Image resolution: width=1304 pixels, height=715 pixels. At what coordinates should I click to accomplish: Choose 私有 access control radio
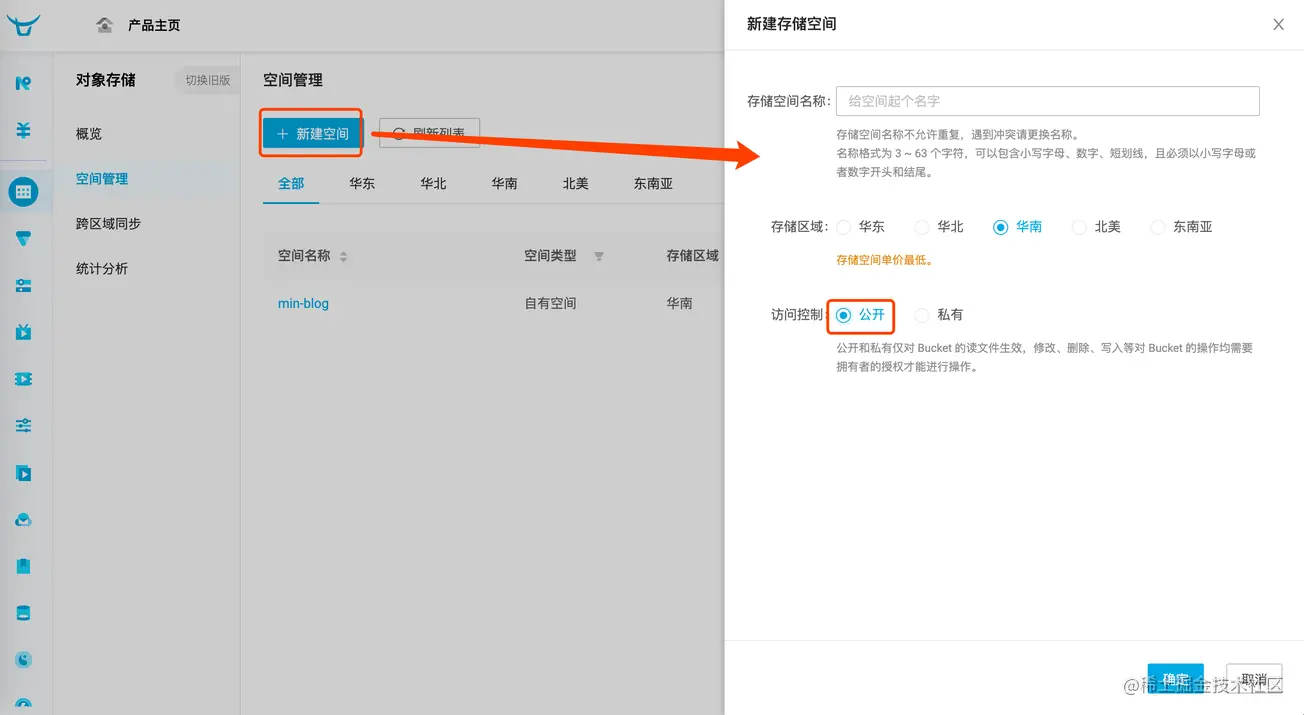point(922,315)
